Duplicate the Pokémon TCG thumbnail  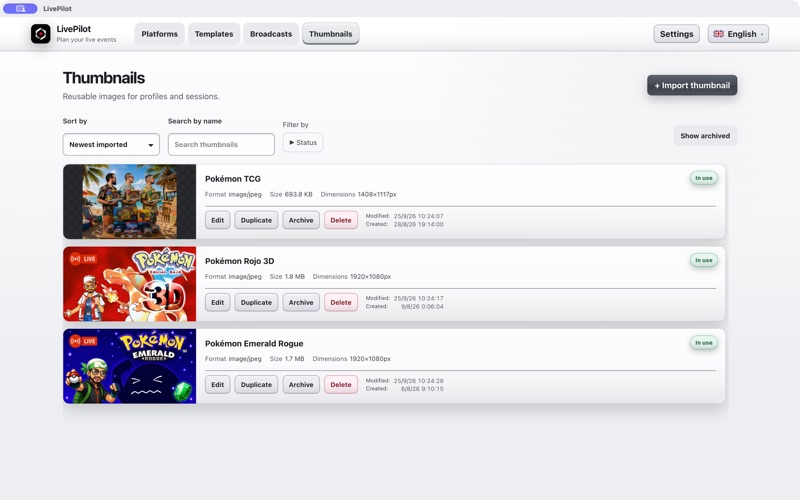(256, 220)
